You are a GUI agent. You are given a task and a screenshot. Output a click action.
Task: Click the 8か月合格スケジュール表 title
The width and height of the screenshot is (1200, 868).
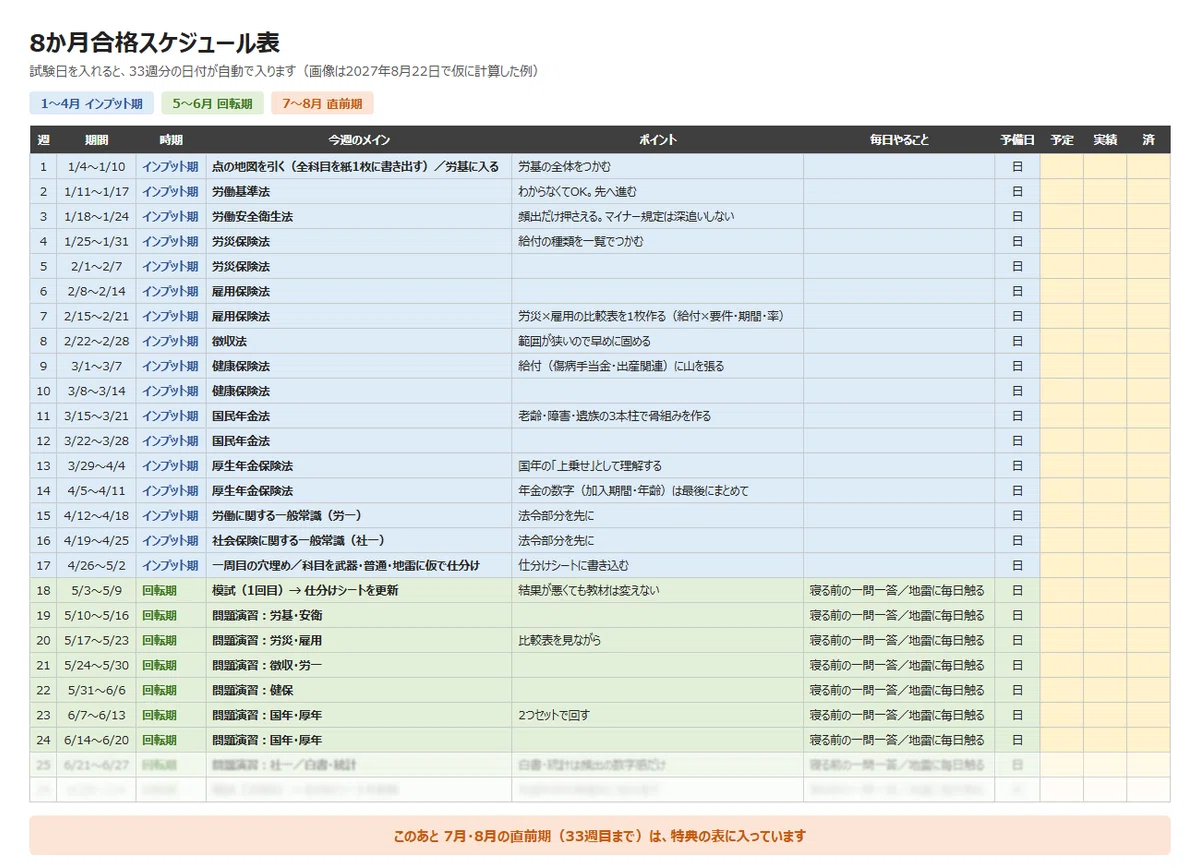(x=155, y=42)
